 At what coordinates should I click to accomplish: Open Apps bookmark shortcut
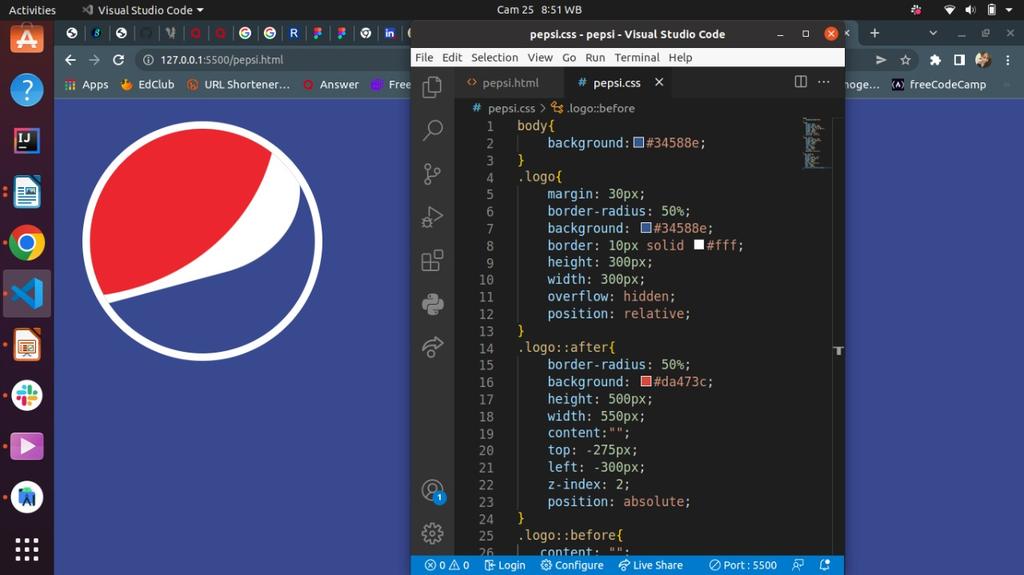point(87,84)
